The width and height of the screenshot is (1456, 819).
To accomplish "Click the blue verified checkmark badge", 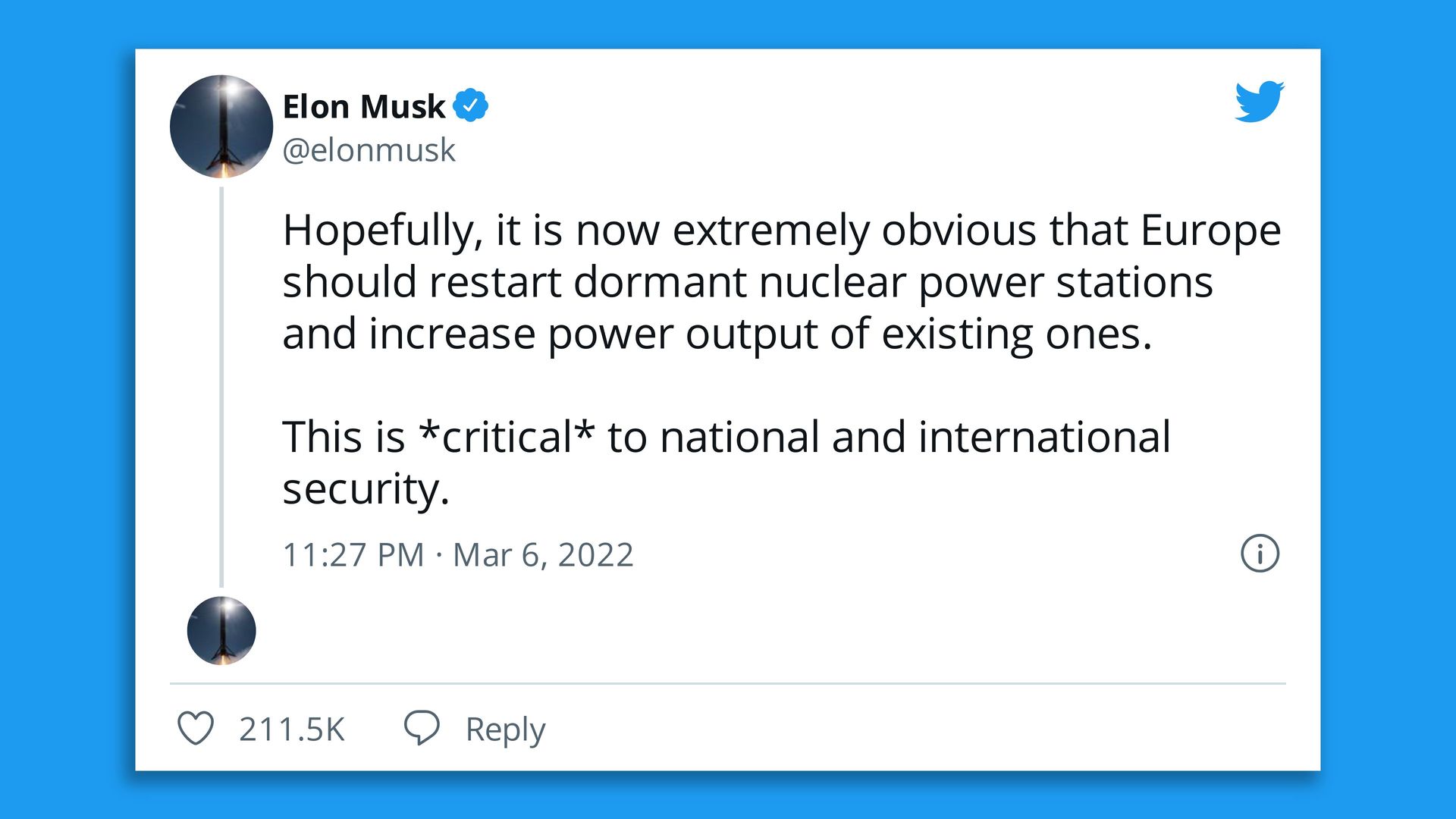I will point(470,105).
